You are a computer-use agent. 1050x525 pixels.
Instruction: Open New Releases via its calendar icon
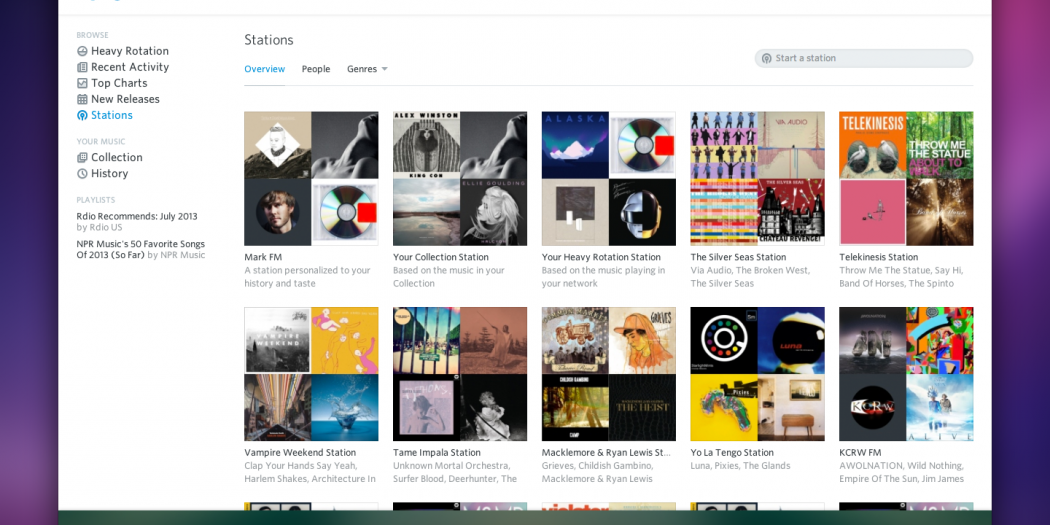pyautogui.click(x=82, y=99)
